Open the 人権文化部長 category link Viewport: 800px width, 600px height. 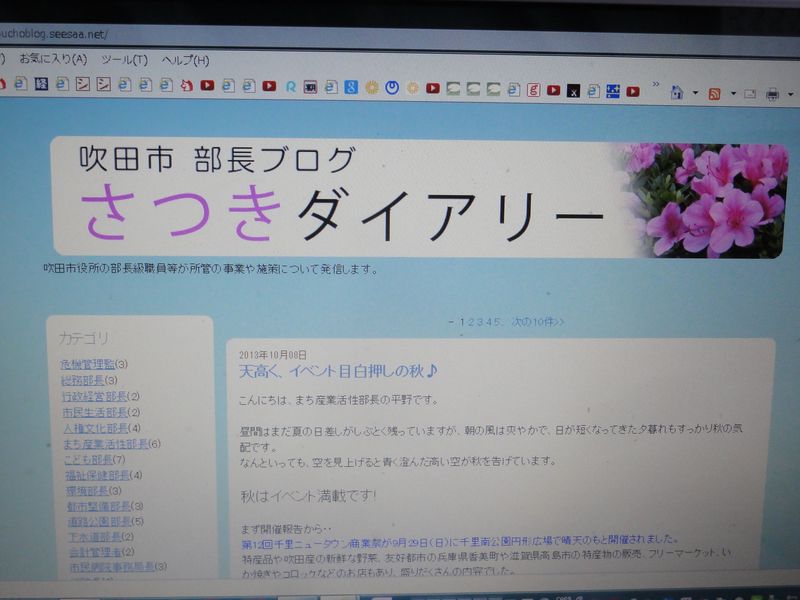click(x=96, y=428)
